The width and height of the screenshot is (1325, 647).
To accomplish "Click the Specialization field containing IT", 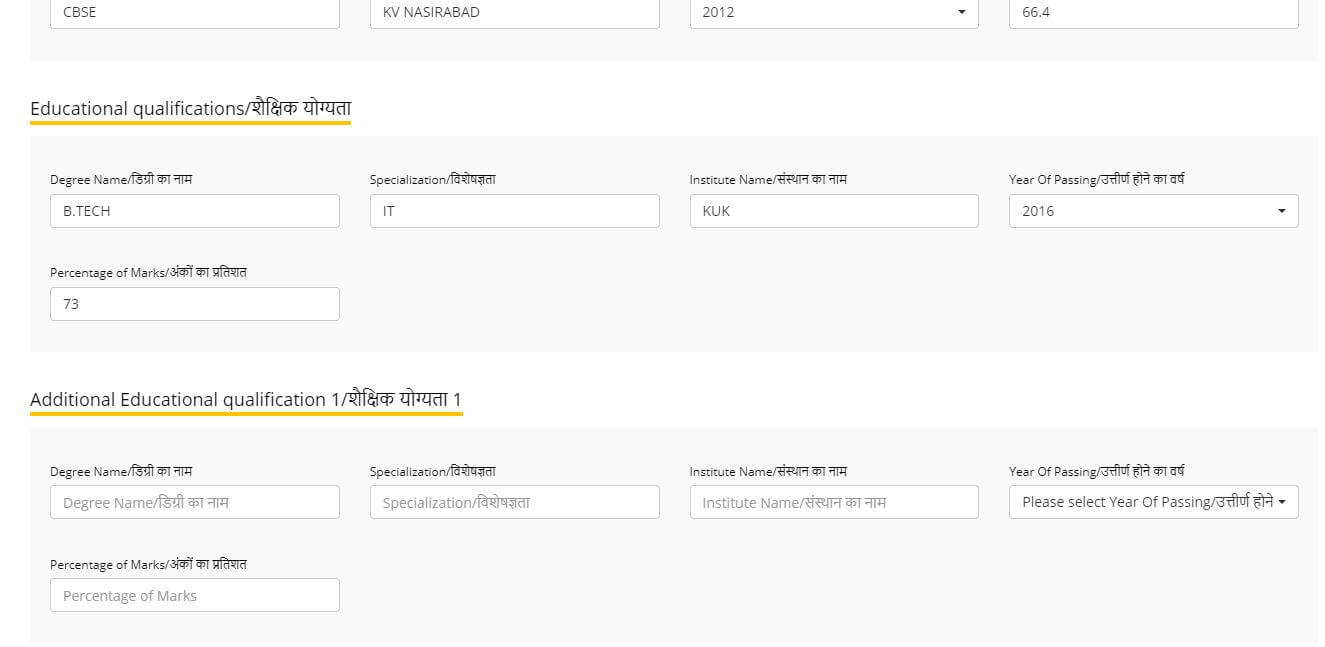I will click(514, 211).
